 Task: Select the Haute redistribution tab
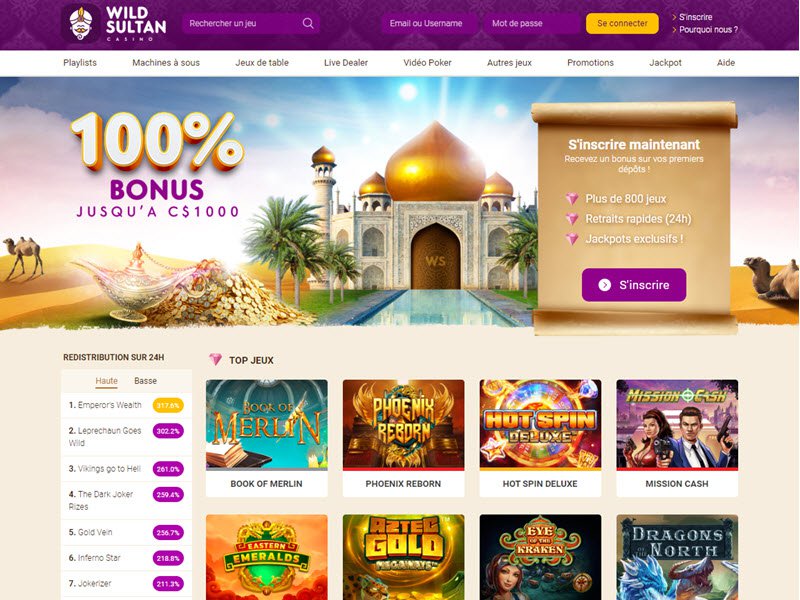point(106,381)
